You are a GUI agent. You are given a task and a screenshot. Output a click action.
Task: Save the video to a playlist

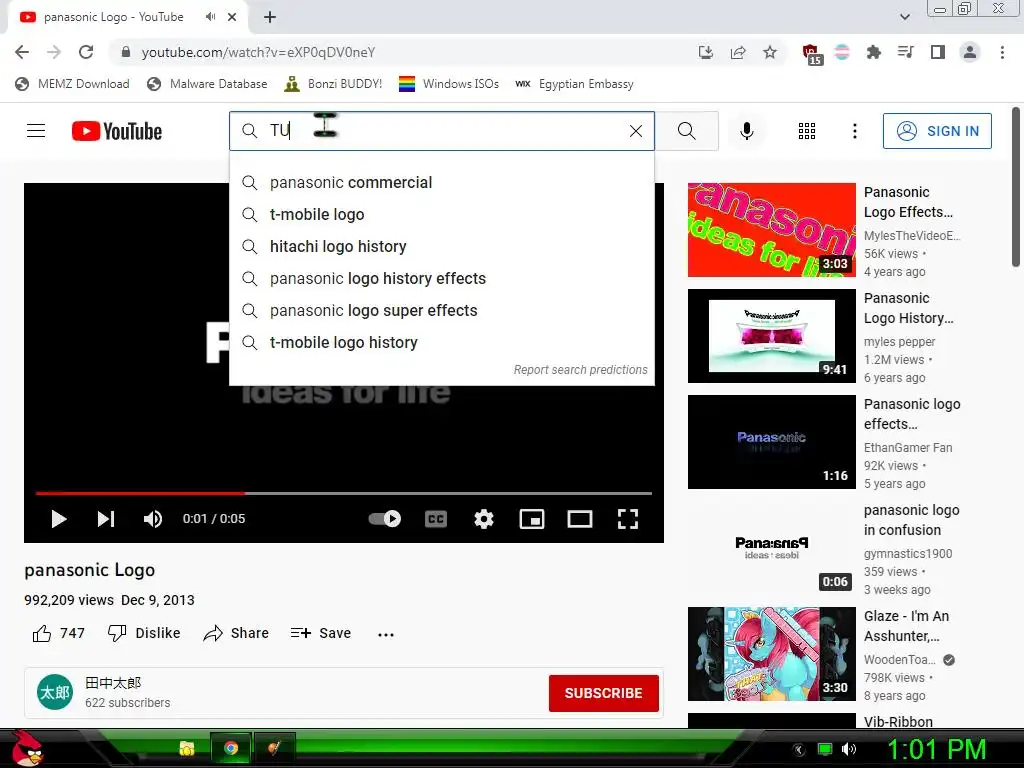pos(321,633)
